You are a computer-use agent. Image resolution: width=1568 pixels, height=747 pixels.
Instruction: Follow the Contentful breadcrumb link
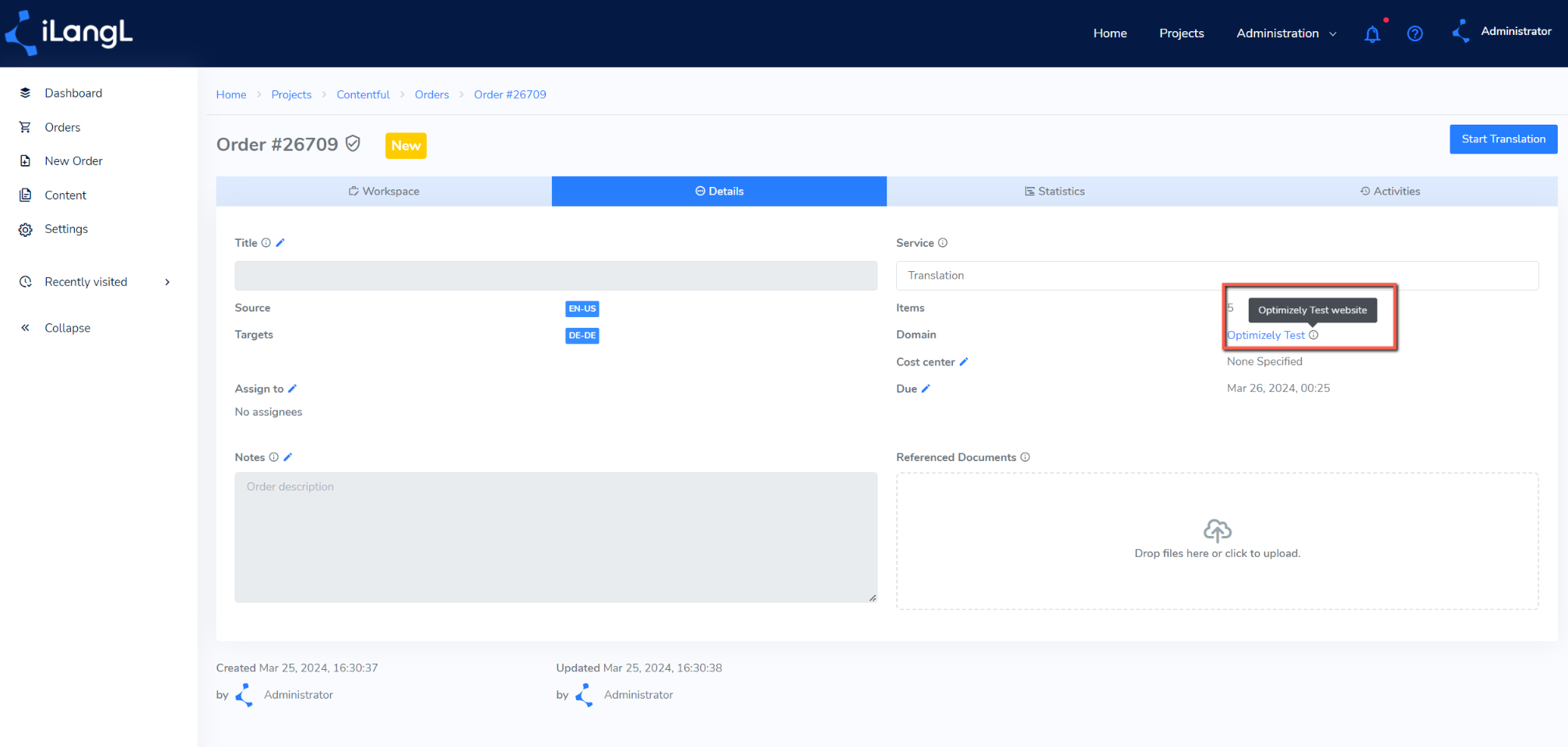tap(363, 94)
